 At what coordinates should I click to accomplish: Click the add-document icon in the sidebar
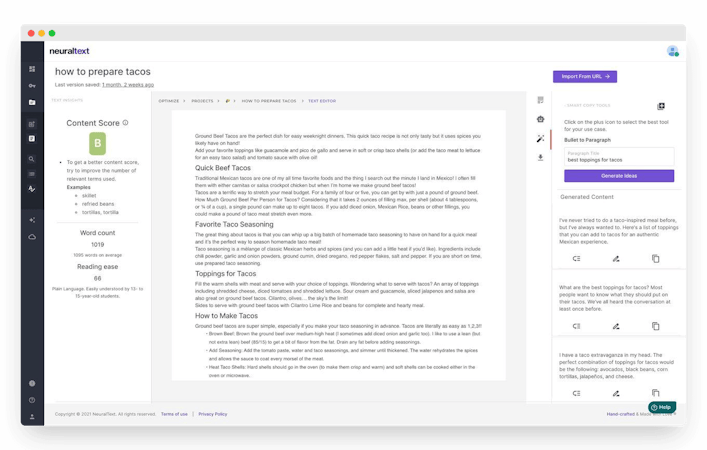click(32, 124)
